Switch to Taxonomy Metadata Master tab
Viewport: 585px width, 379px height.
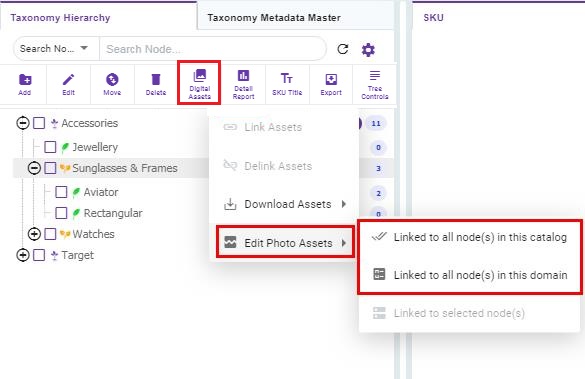(274, 18)
